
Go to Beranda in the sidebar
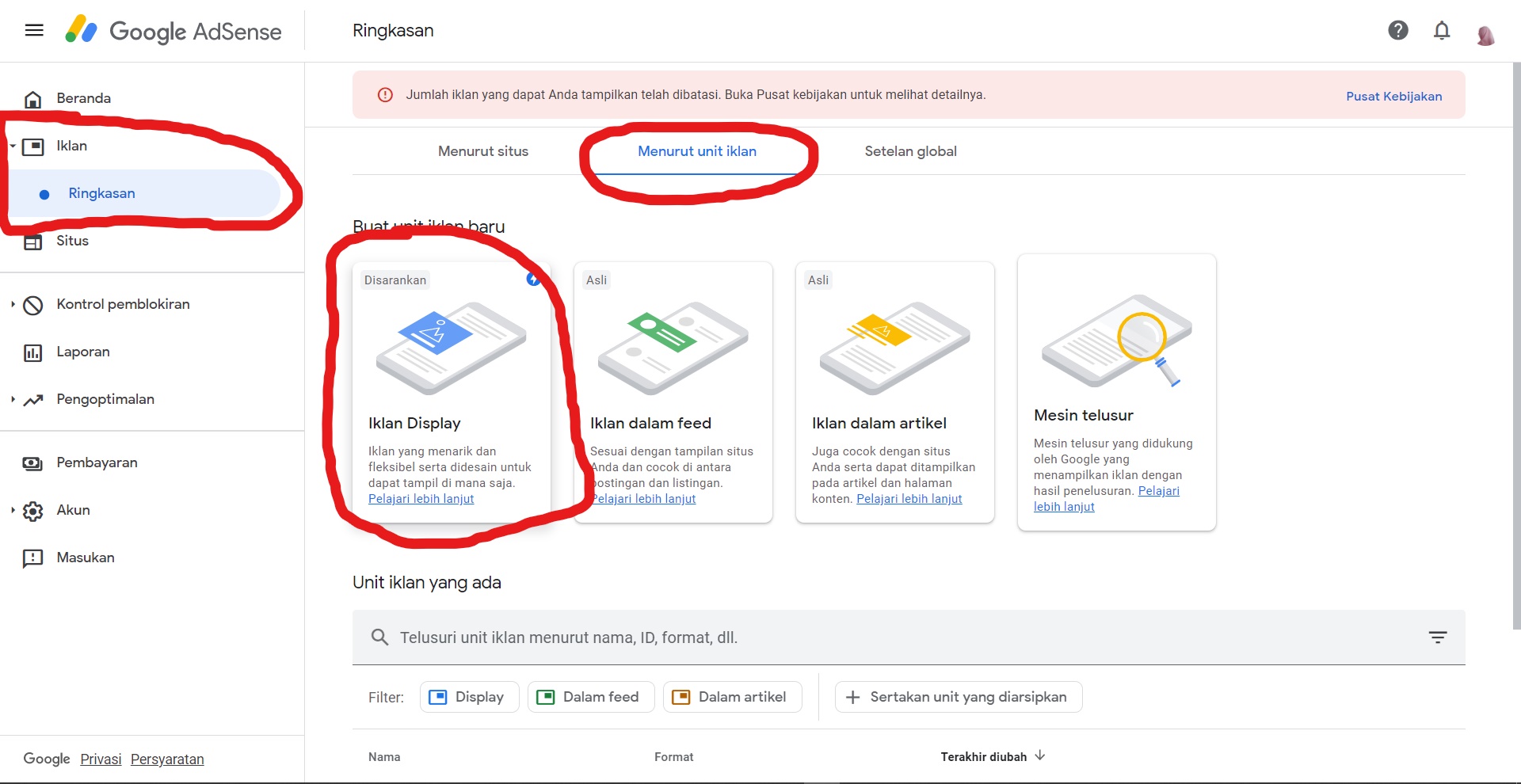point(83,98)
